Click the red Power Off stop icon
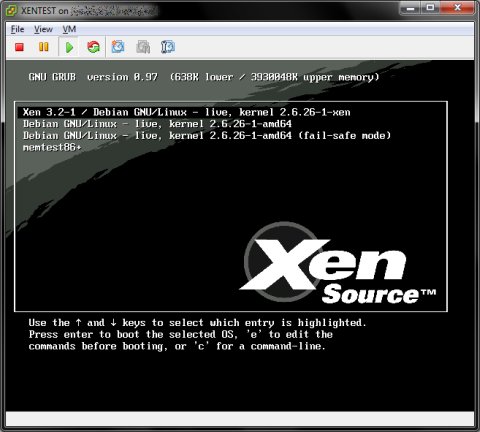The width and height of the screenshot is (480, 432). point(19,47)
